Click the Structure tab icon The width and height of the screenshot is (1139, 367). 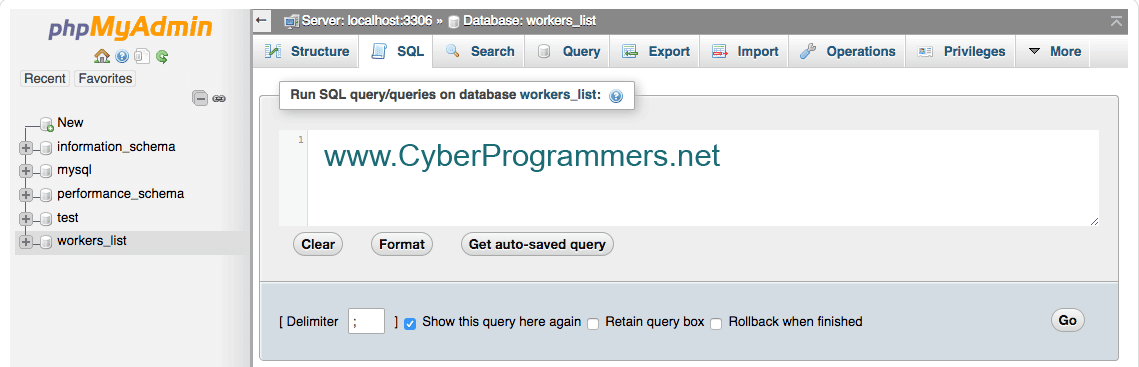273,52
